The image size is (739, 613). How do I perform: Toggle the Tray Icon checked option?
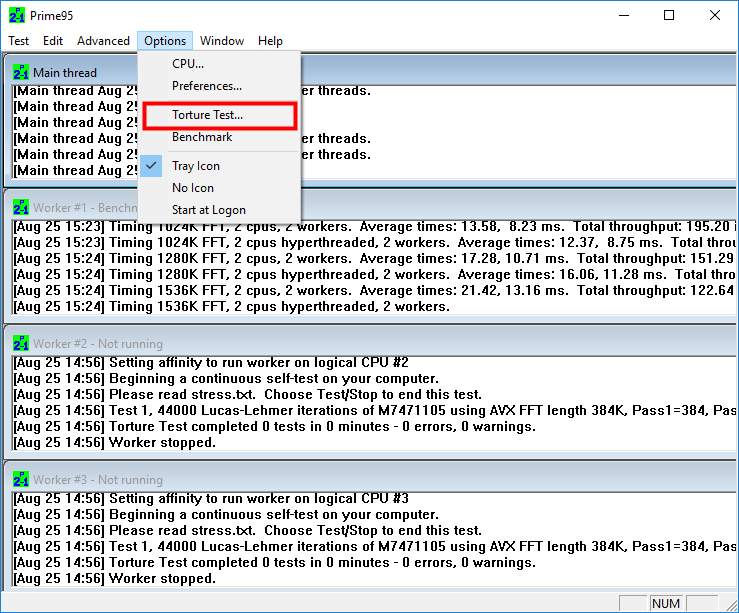pyautogui.click(x=195, y=166)
